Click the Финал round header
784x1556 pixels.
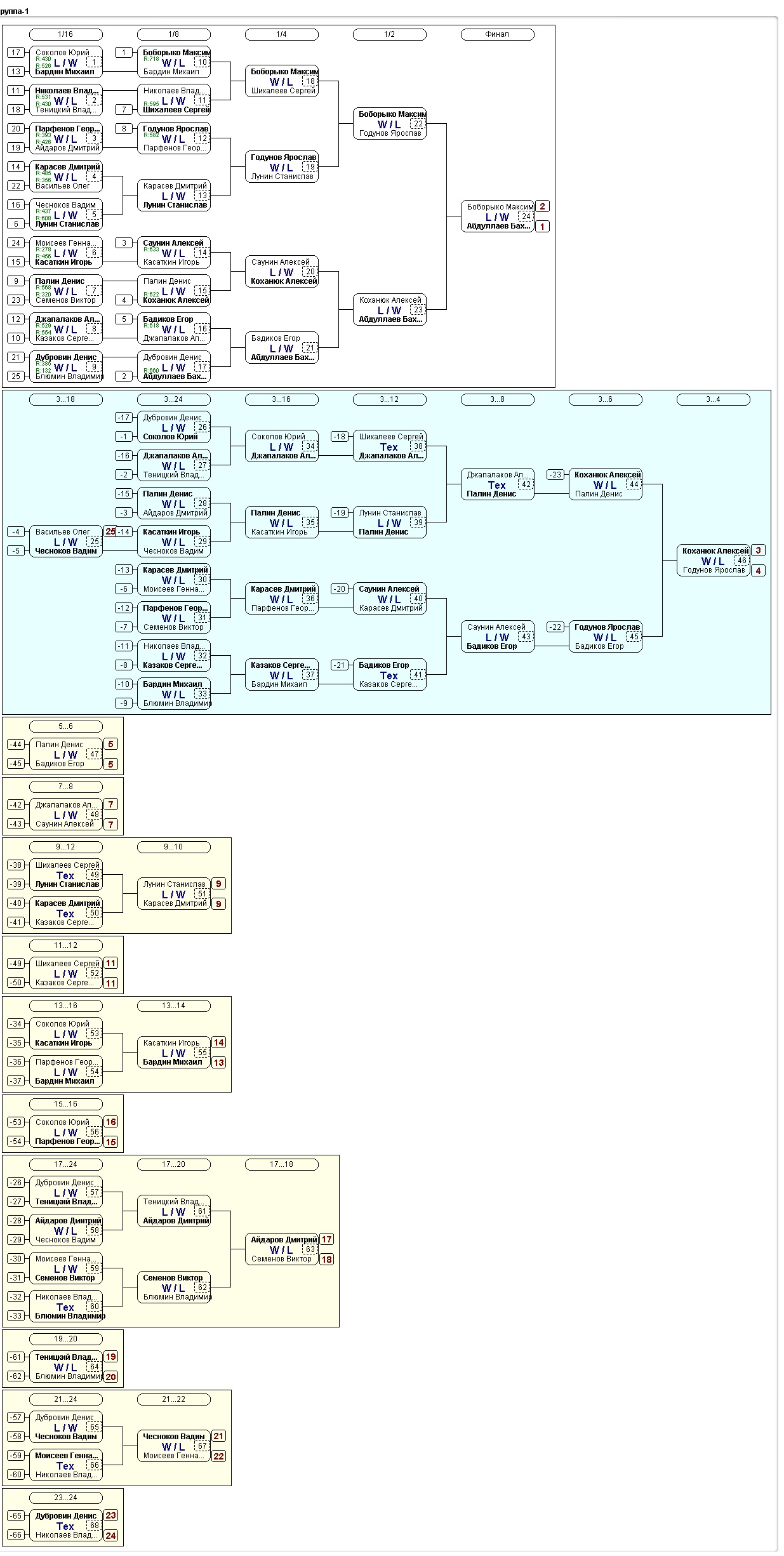click(497, 34)
